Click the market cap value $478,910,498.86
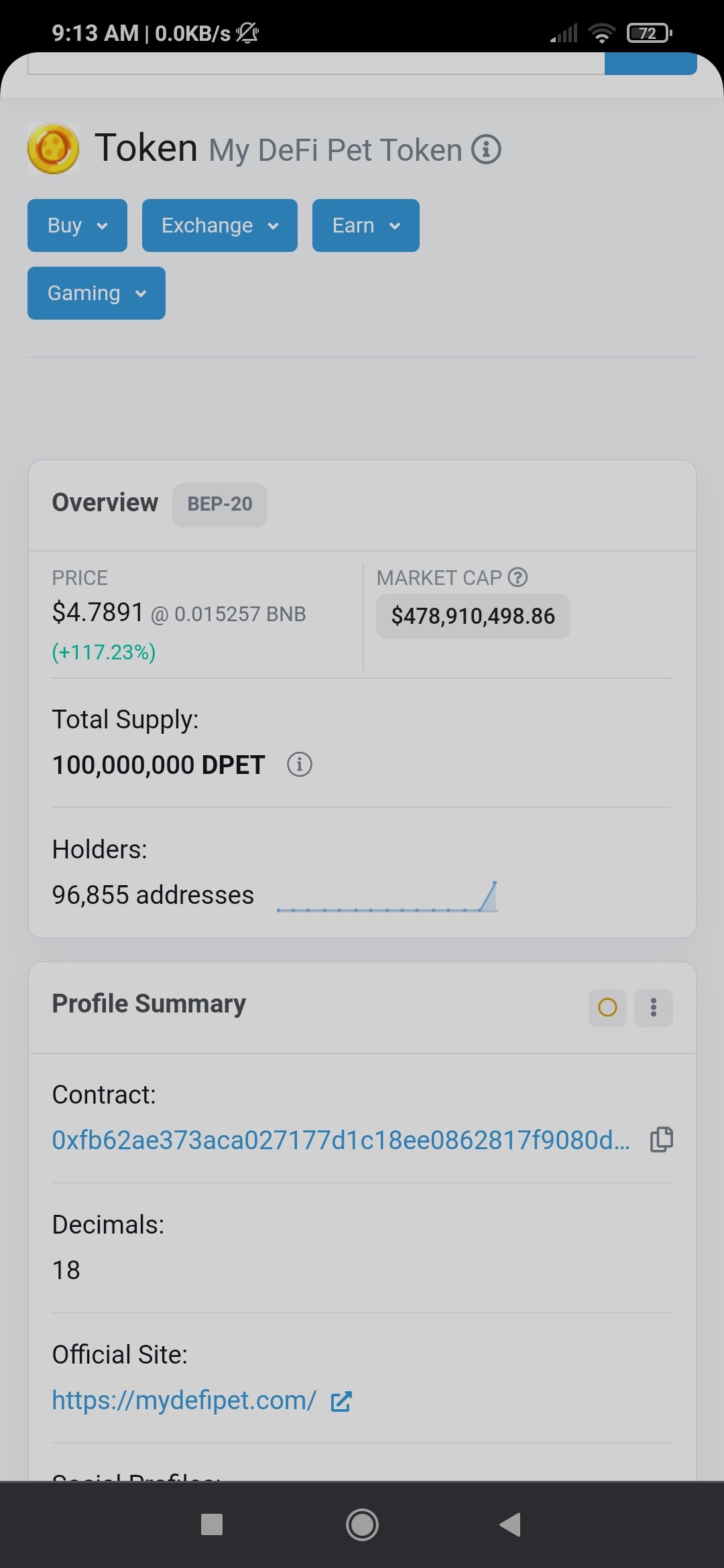The image size is (724, 1568). coord(473,616)
